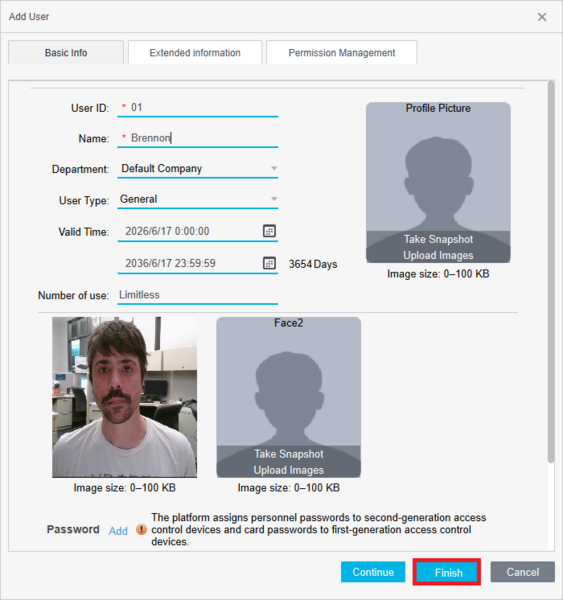563x600 pixels.
Task: Click the Name field containing Brennon
Action: [198, 138]
